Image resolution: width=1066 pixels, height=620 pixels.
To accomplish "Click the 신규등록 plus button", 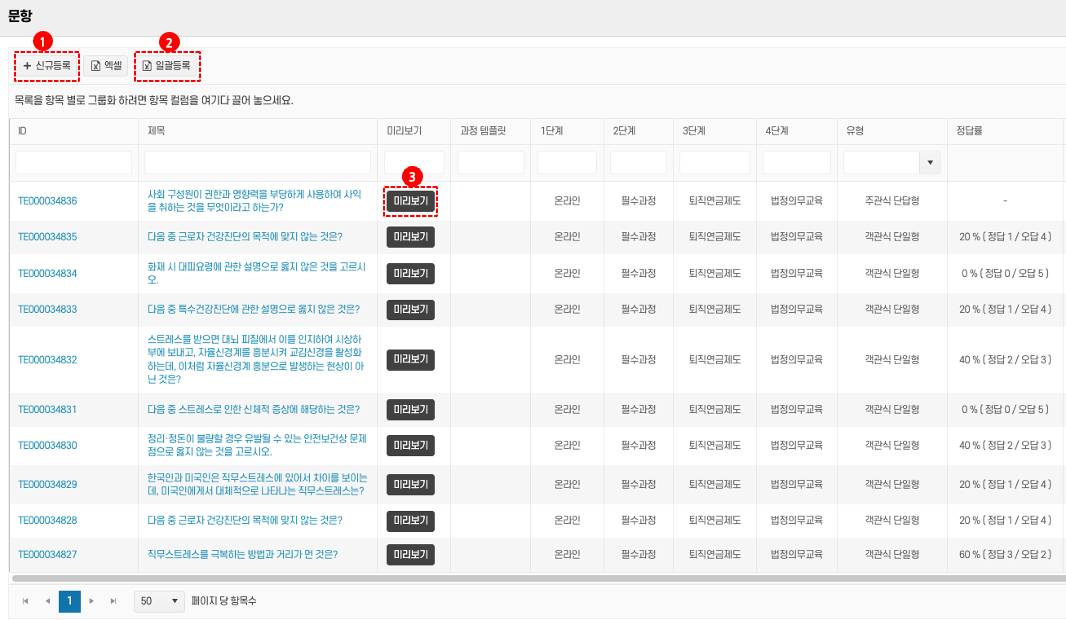I will click(x=46, y=66).
